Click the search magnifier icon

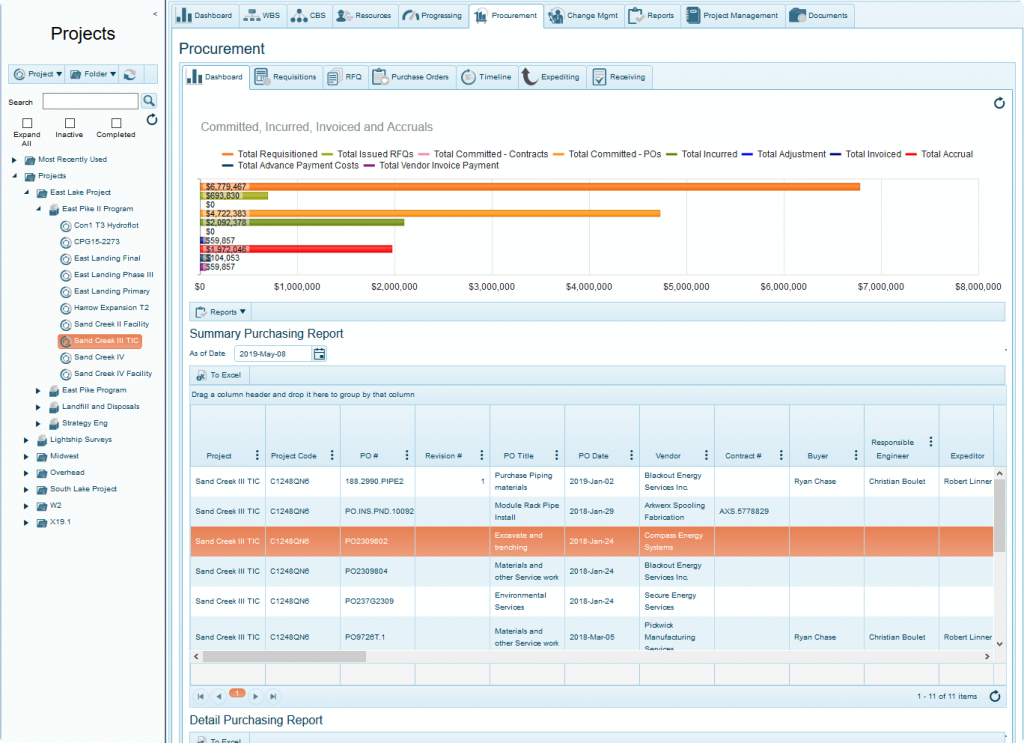coord(147,100)
